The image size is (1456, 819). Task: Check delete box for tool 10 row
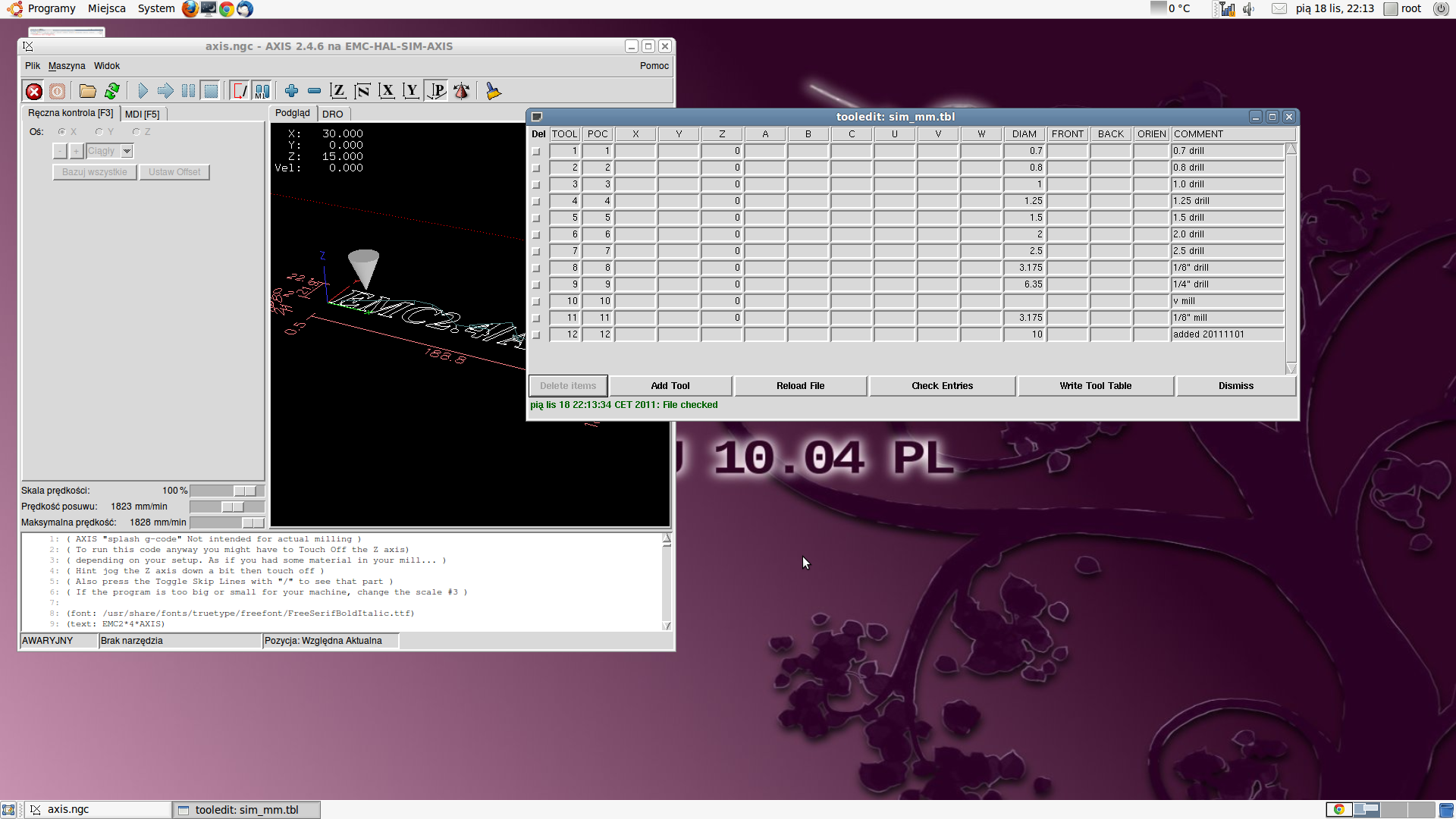[537, 301]
